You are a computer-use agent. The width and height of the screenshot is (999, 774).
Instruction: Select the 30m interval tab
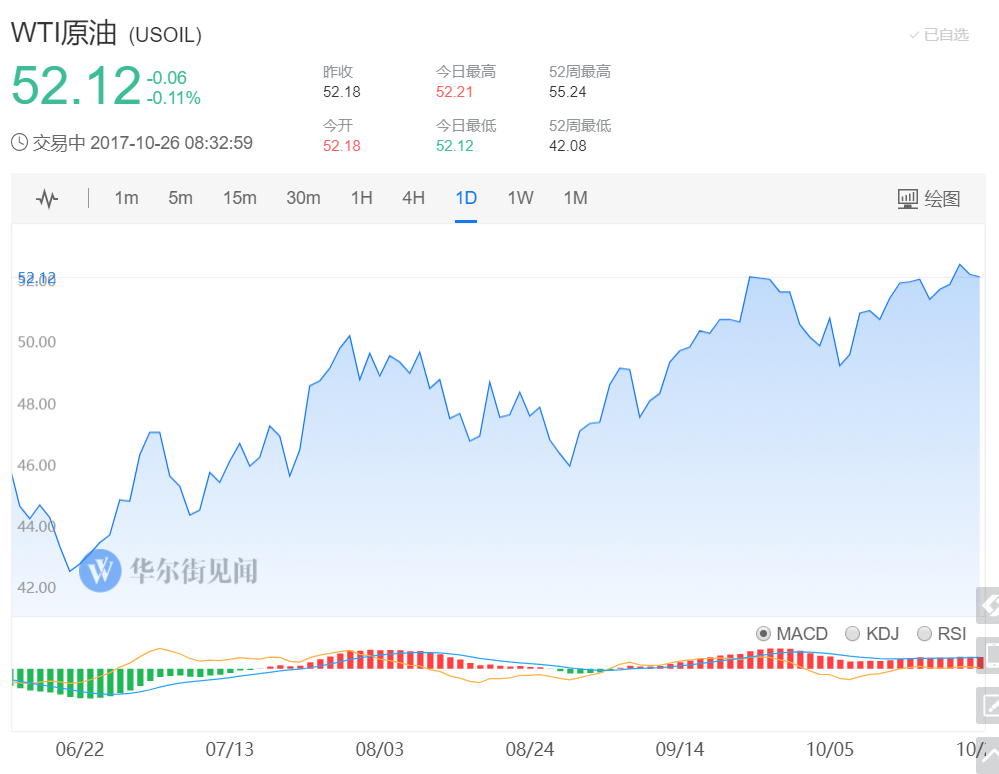click(303, 198)
